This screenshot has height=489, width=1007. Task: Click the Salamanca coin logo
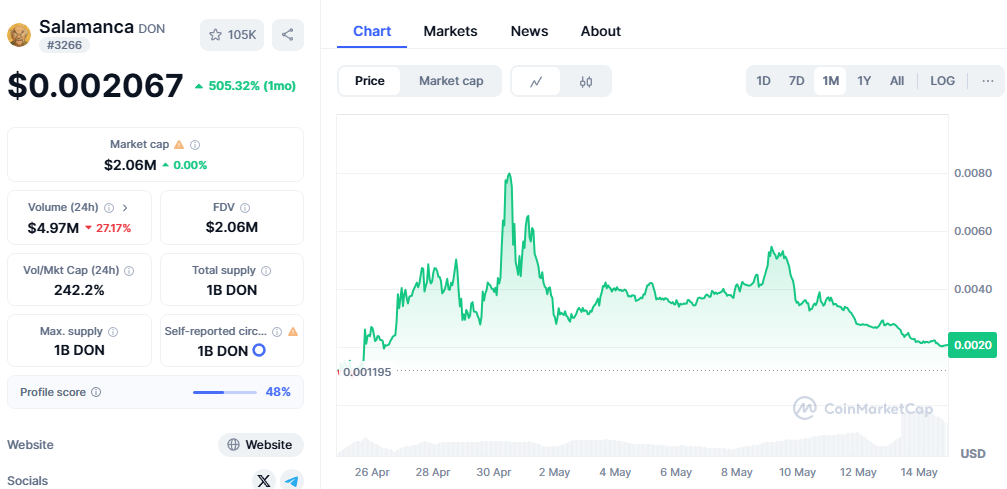coord(19,35)
